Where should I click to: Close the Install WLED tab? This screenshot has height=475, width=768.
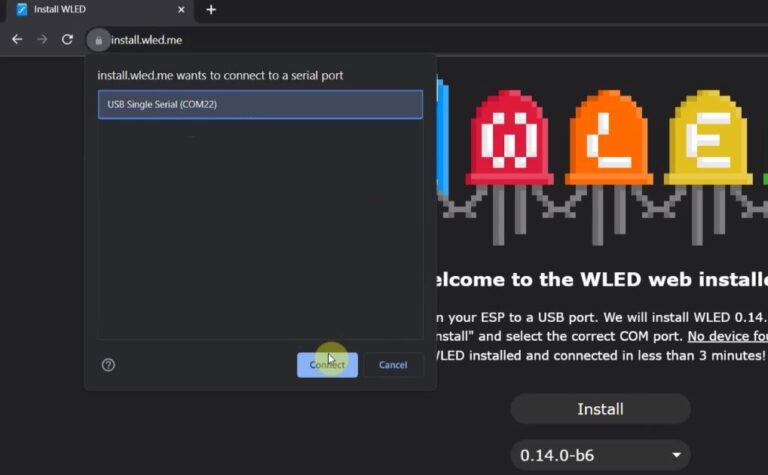click(x=181, y=10)
